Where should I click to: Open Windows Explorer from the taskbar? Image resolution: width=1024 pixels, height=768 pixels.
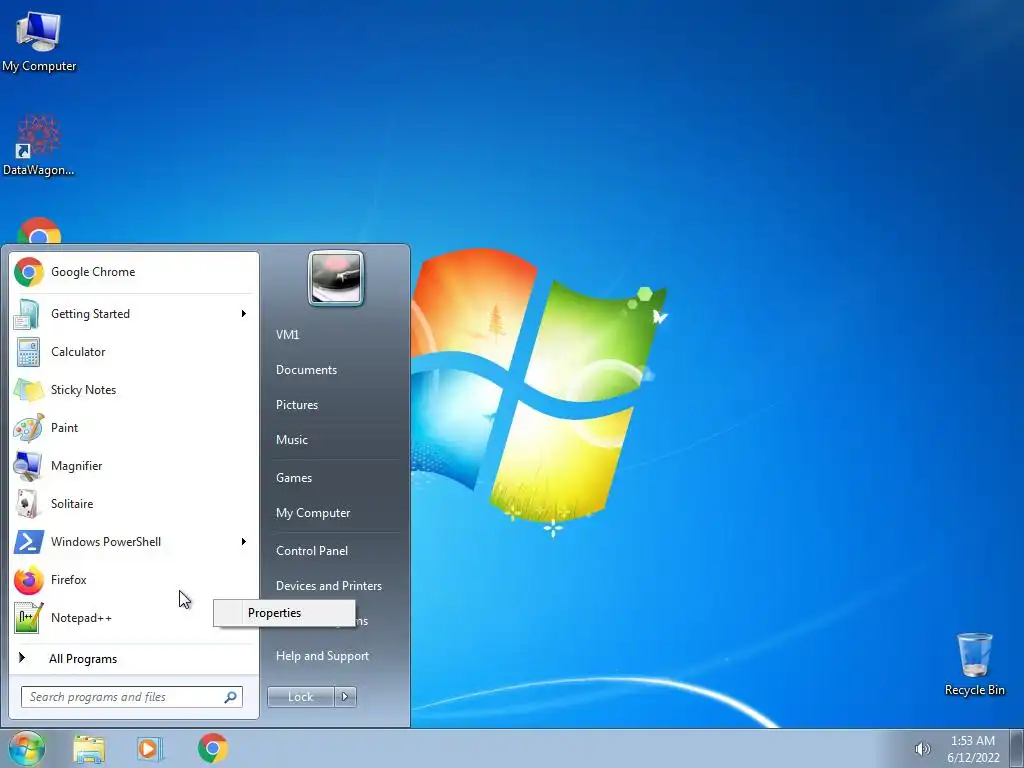coord(89,749)
